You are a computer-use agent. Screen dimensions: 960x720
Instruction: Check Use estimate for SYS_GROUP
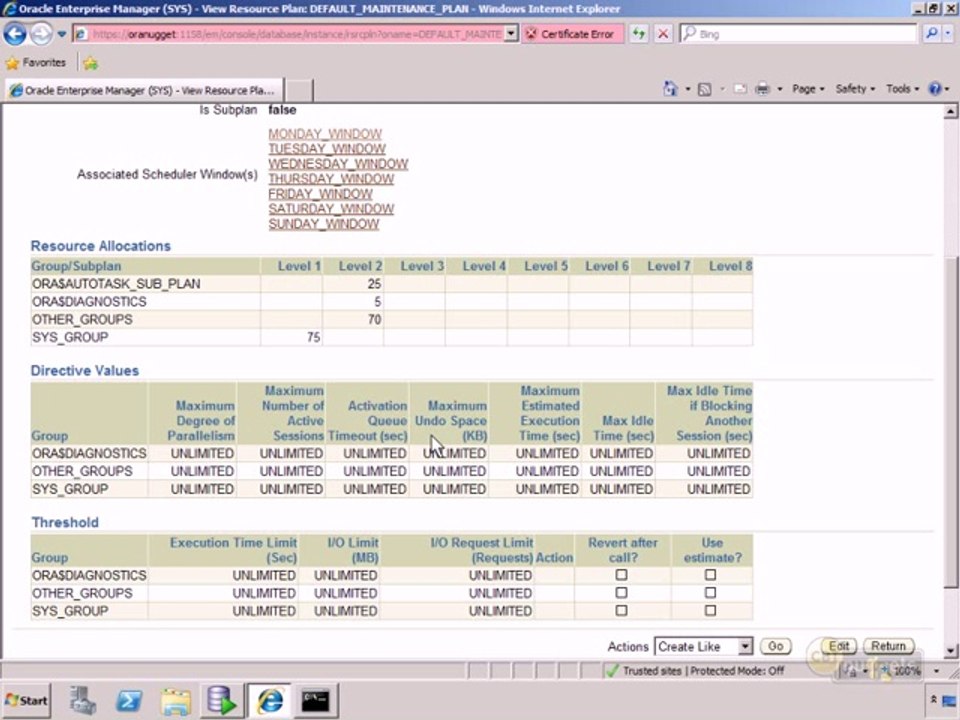point(710,610)
